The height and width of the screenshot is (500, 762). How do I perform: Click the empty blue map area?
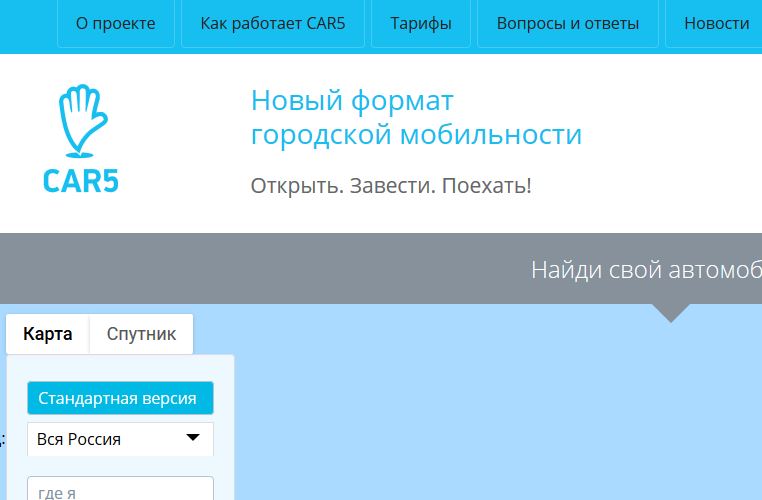[500, 420]
